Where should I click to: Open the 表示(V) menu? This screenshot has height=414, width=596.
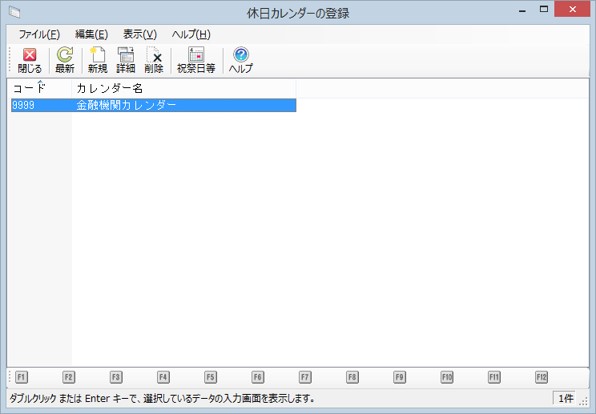tap(140, 35)
